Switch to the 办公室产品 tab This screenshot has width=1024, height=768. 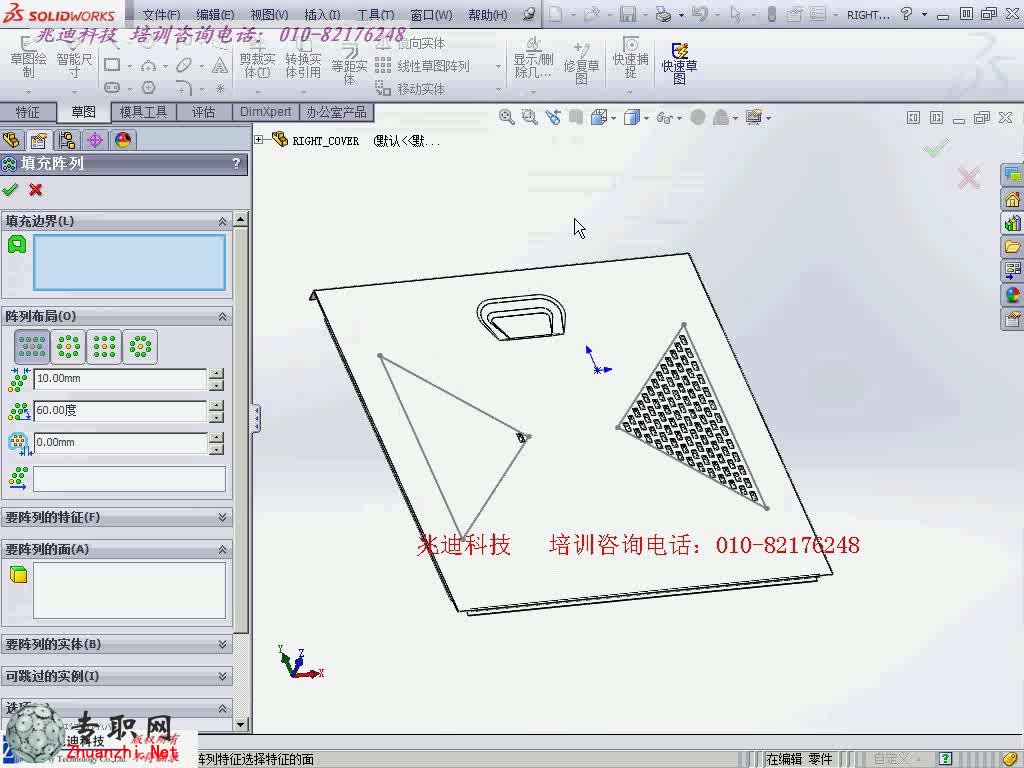click(x=336, y=112)
